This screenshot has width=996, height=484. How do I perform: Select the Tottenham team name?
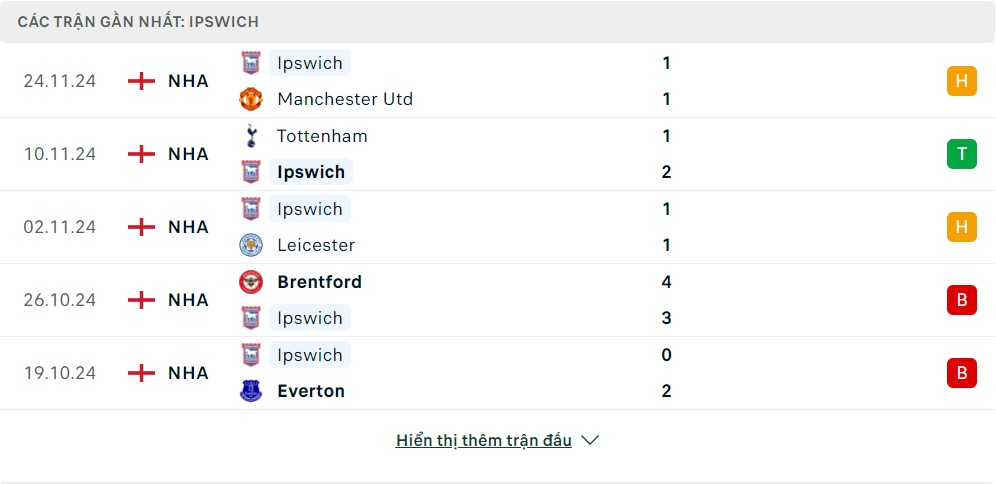point(322,136)
